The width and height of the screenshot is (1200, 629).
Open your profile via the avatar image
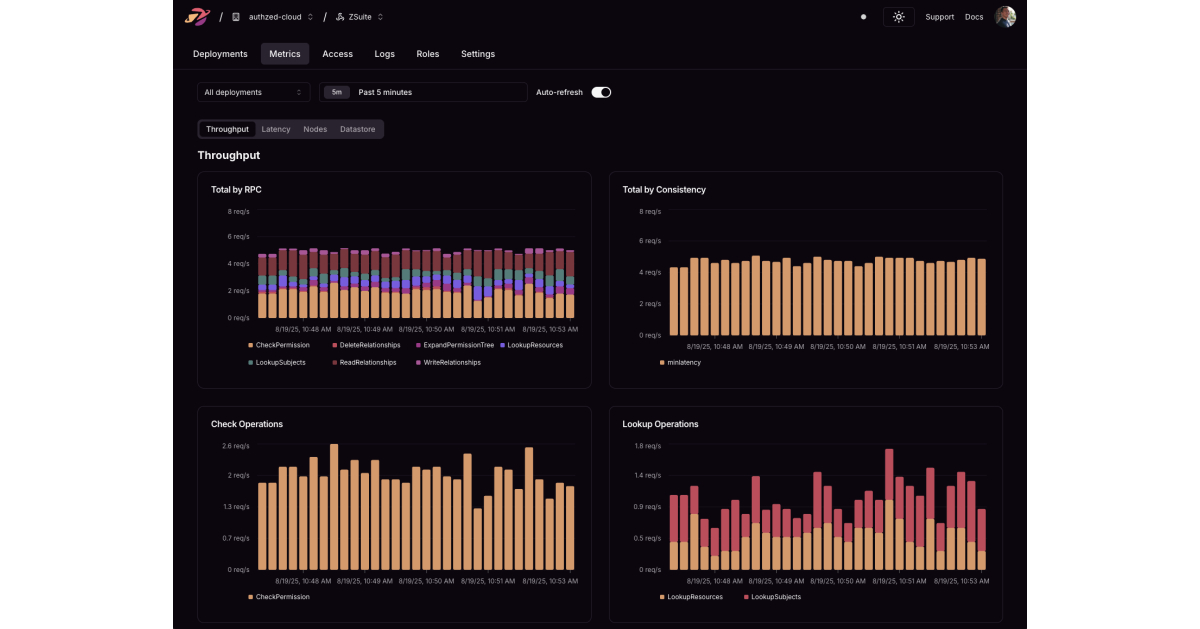[x=1005, y=16]
